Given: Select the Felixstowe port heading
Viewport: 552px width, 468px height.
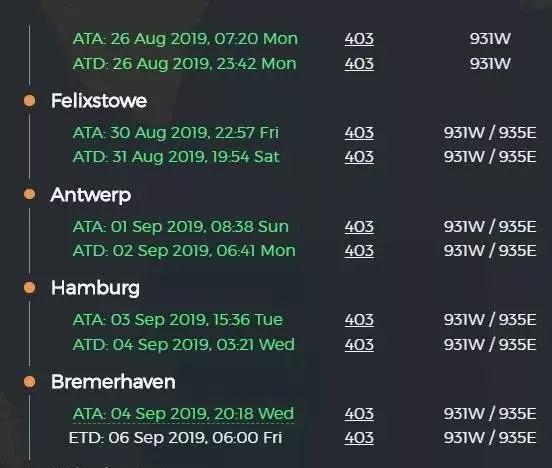Looking at the screenshot, I should [x=99, y=101].
